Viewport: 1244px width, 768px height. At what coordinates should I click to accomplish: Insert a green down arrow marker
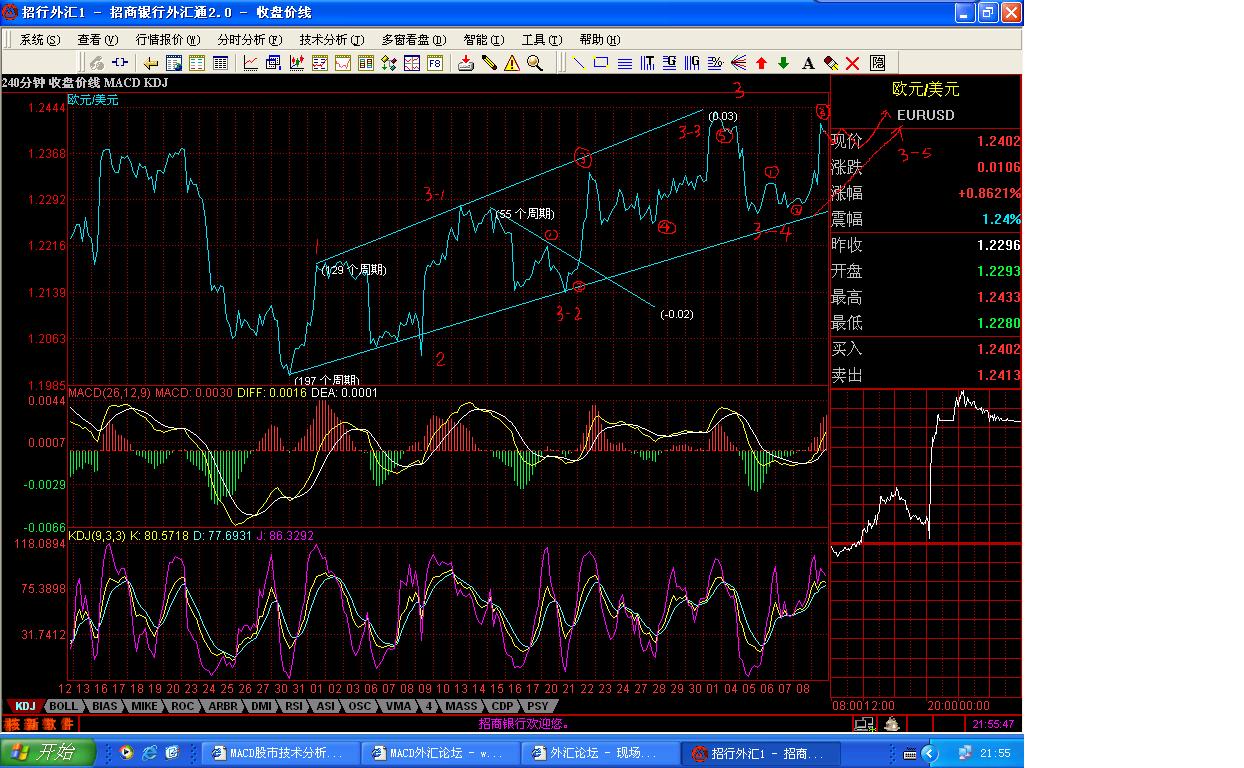coord(784,63)
